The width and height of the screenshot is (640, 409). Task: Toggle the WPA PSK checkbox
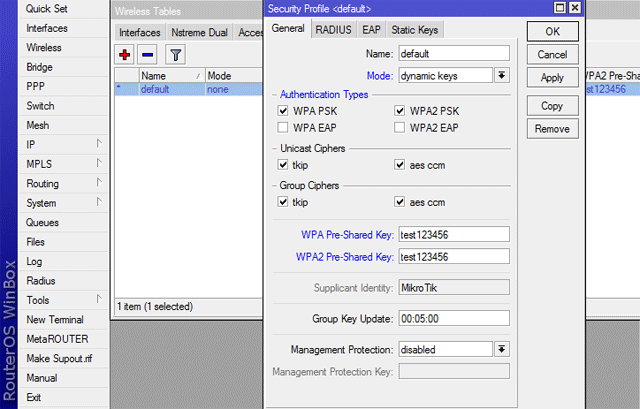(283, 111)
